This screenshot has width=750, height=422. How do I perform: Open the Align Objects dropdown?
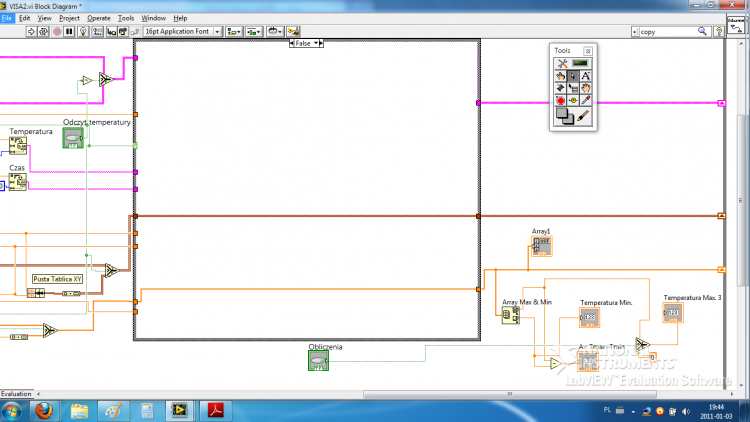[234, 32]
